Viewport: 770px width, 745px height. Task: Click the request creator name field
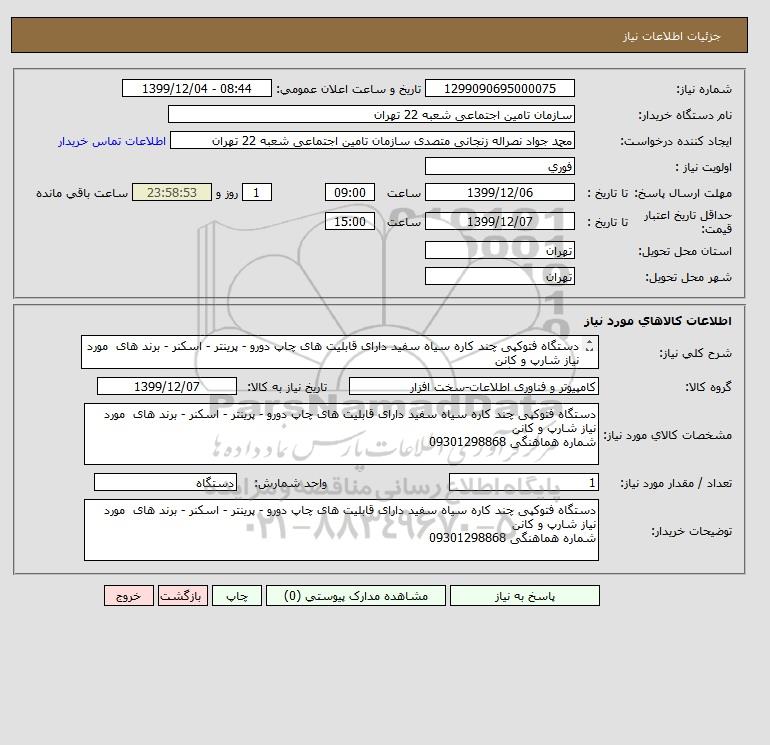(x=372, y=140)
